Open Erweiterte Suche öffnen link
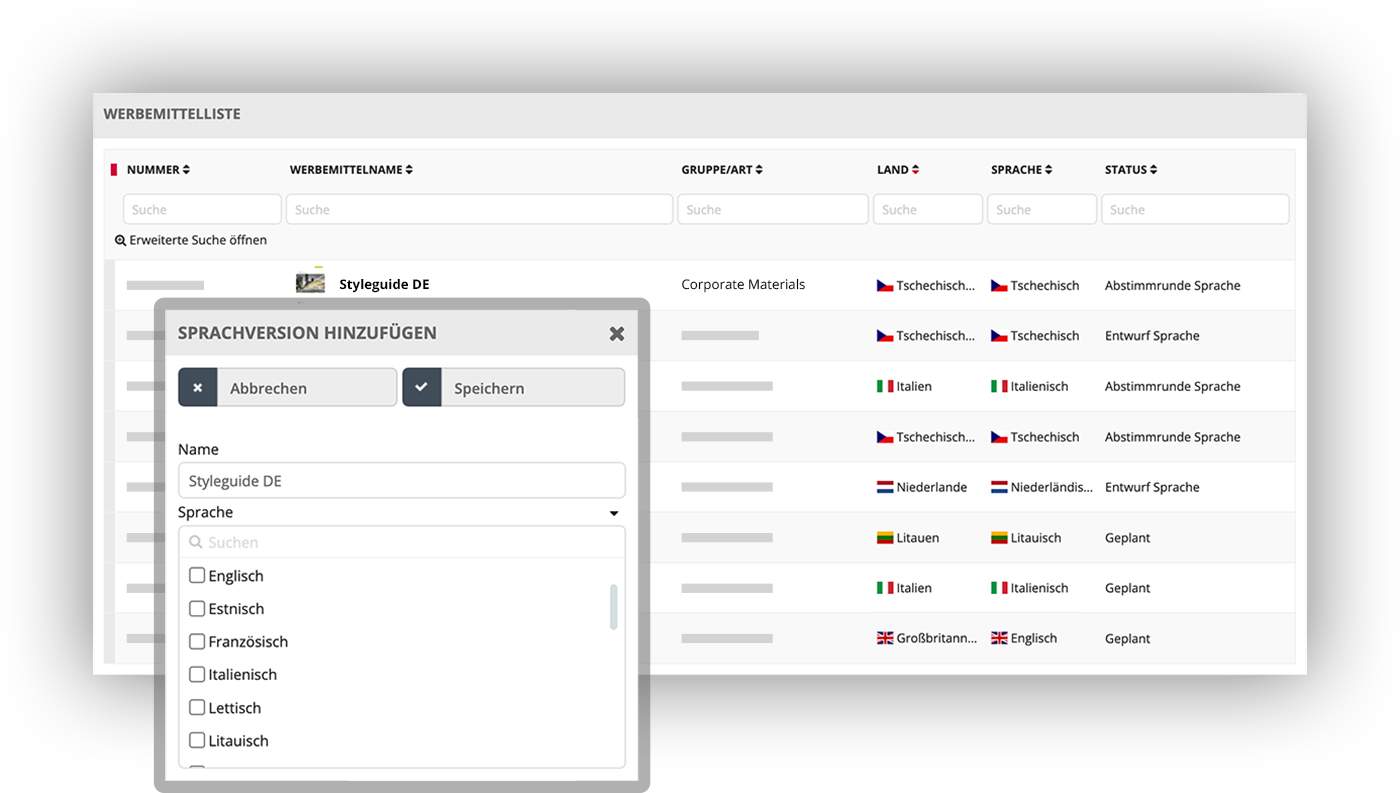1400x793 pixels. (198, 241)
